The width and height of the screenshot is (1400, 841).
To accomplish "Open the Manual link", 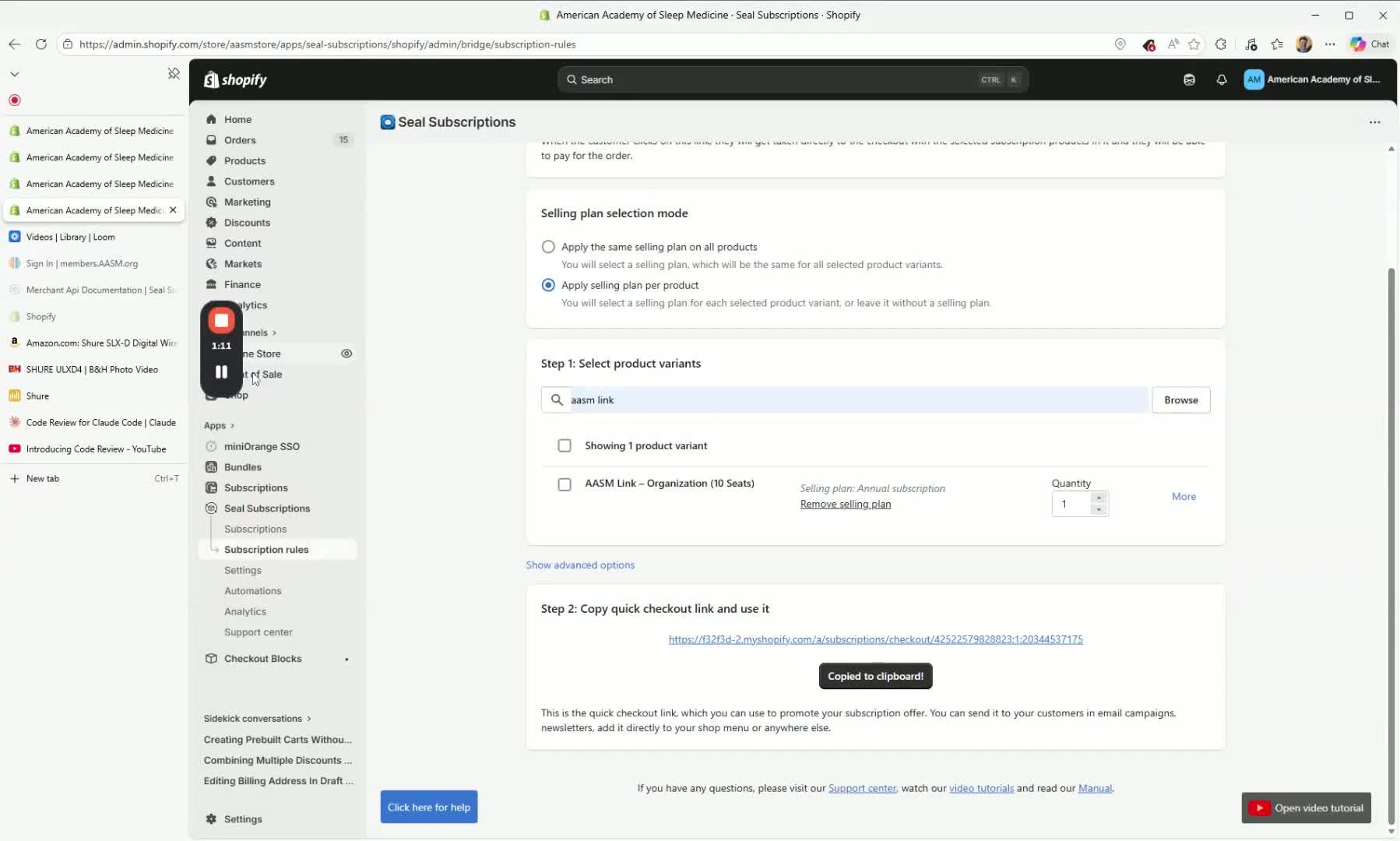I will (1095, 788).
